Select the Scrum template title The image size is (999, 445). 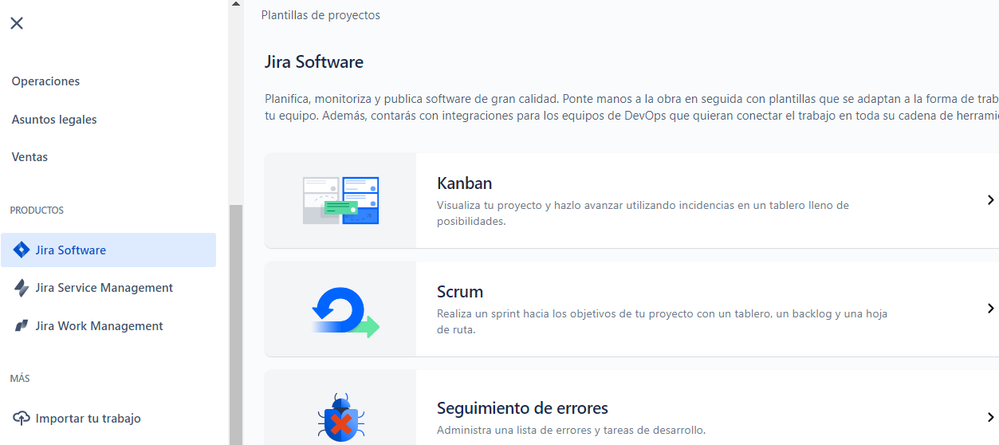(460, 292)
